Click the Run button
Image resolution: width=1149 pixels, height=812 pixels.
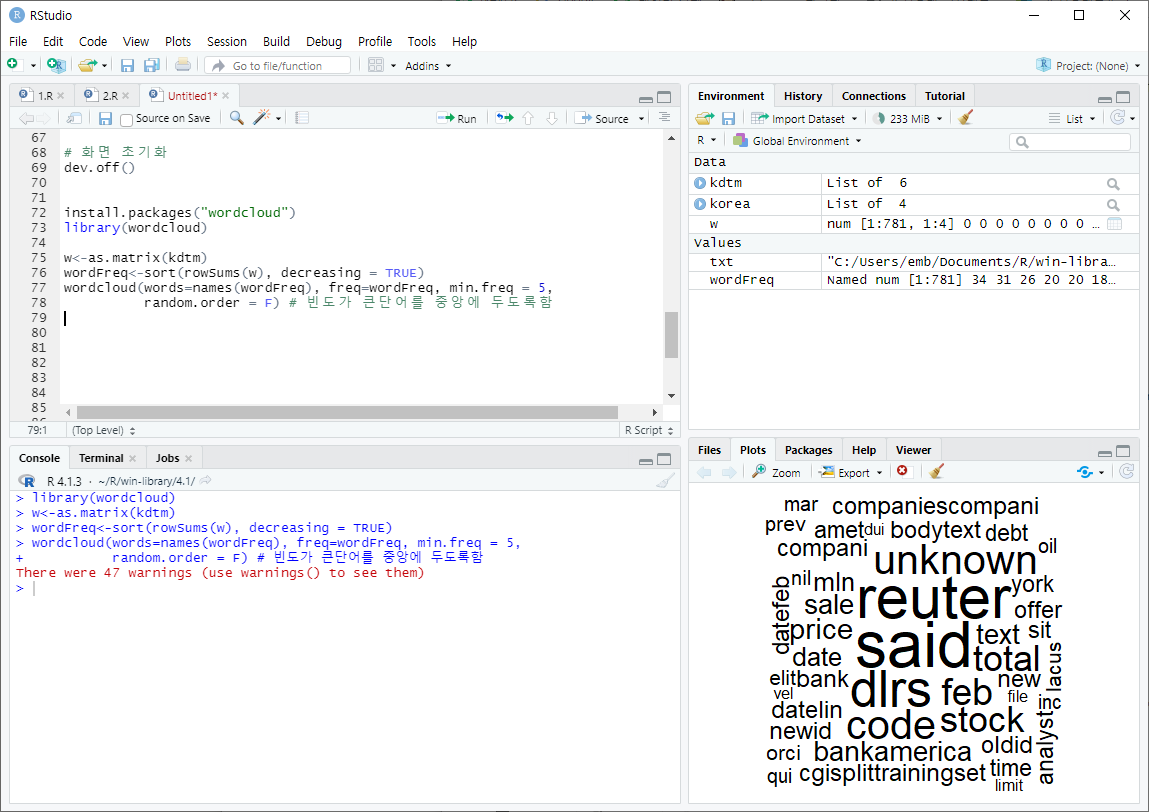point(457,119)
